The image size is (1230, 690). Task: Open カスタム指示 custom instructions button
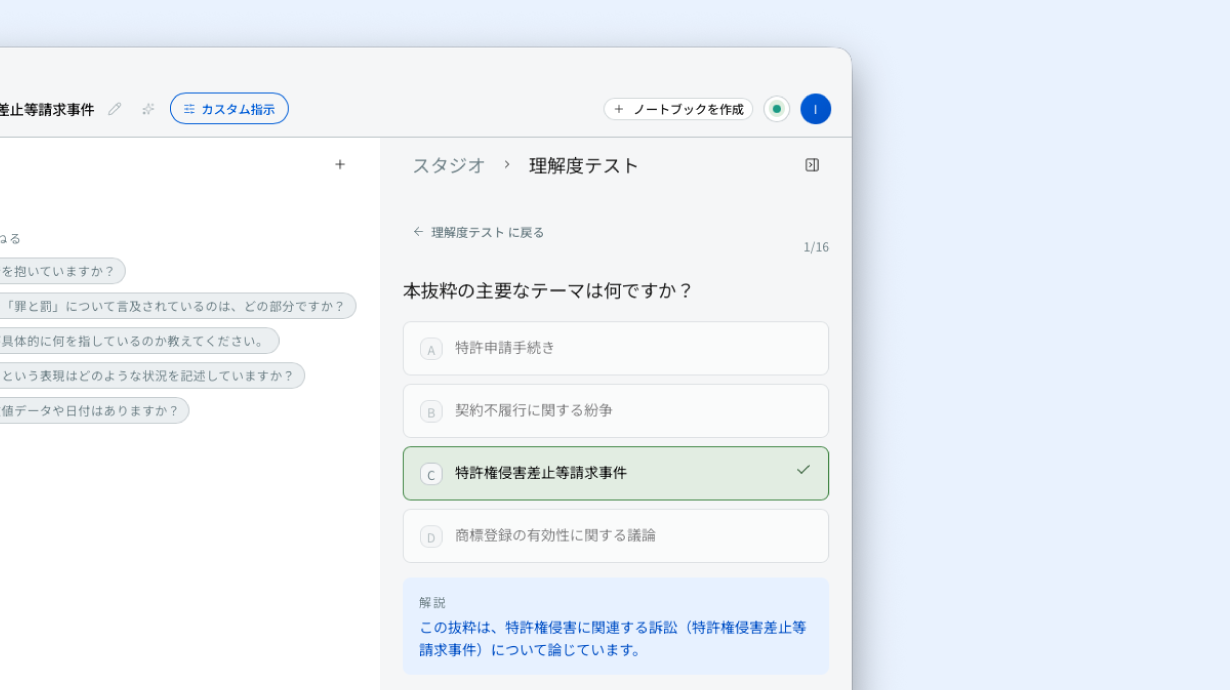click(229, 109)
